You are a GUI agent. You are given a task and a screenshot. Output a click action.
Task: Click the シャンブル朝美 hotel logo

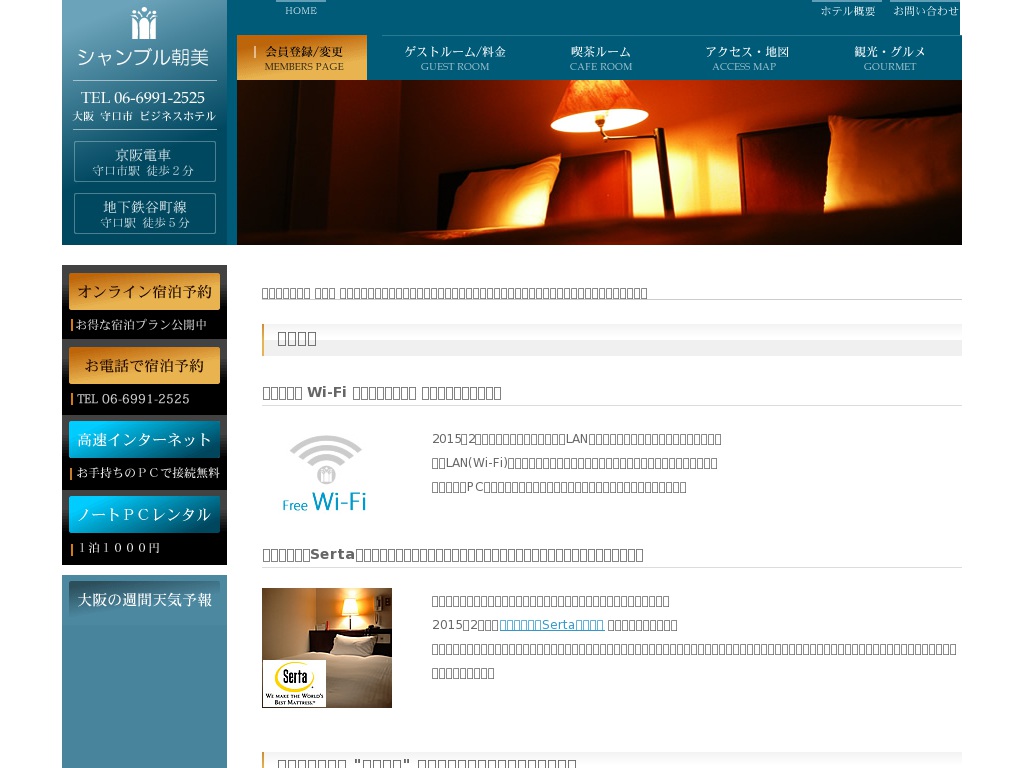coord(144,38)
